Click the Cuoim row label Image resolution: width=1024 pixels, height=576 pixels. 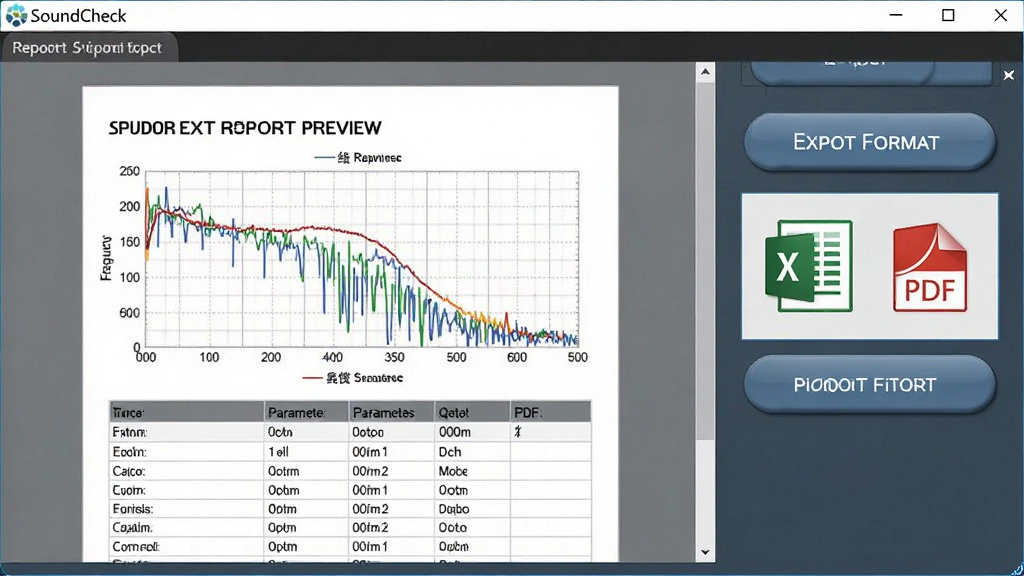click(129, 490)
